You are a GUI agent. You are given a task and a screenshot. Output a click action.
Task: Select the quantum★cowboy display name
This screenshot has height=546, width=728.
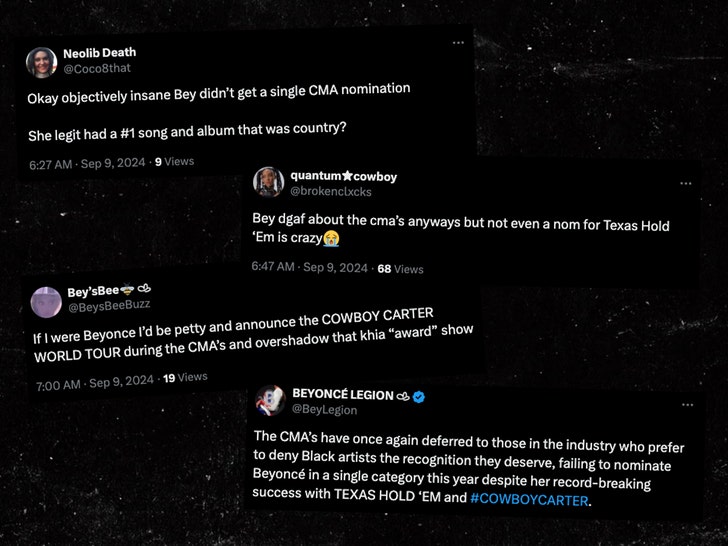[344, 176]
